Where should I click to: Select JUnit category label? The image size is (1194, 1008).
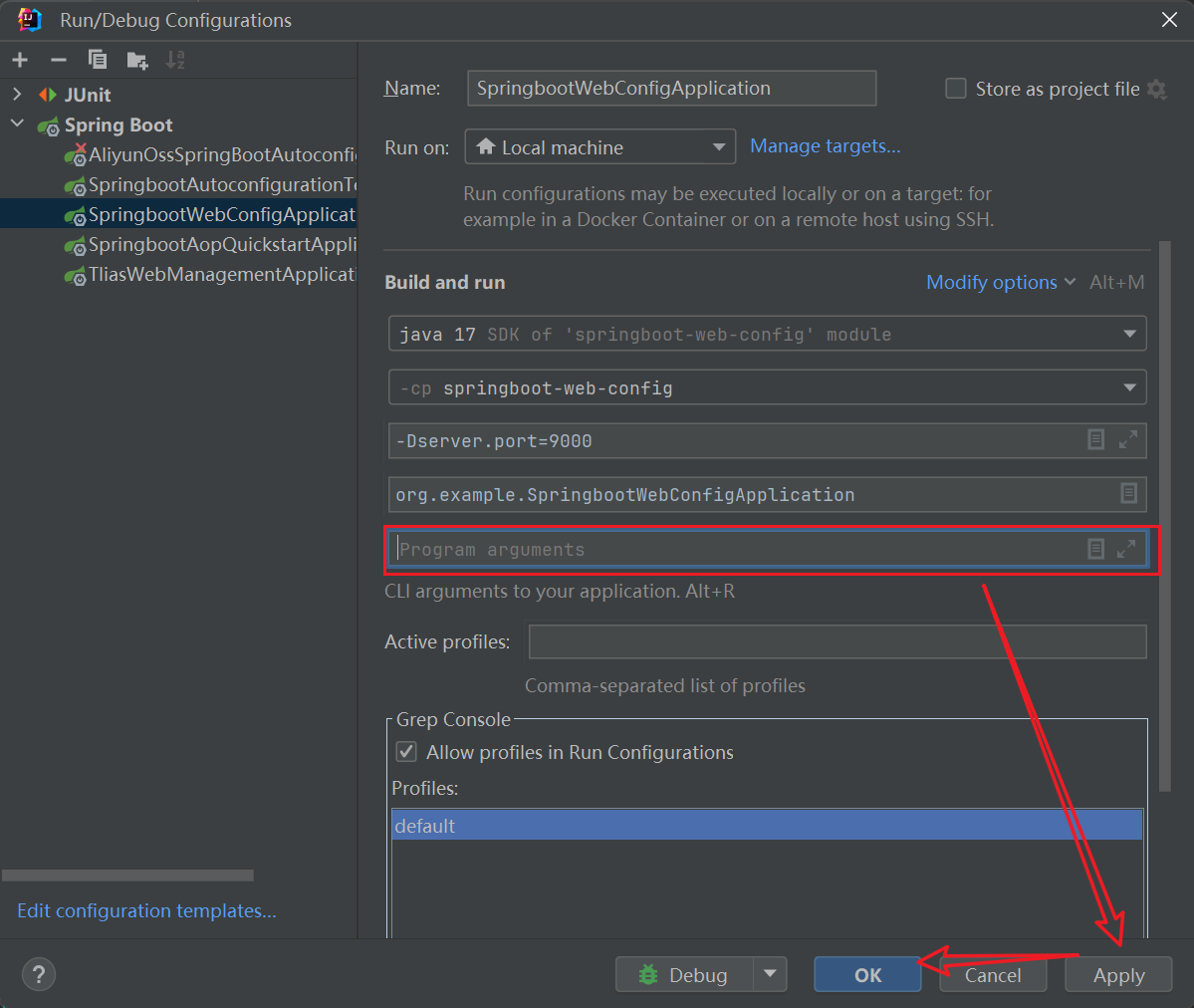88,95
